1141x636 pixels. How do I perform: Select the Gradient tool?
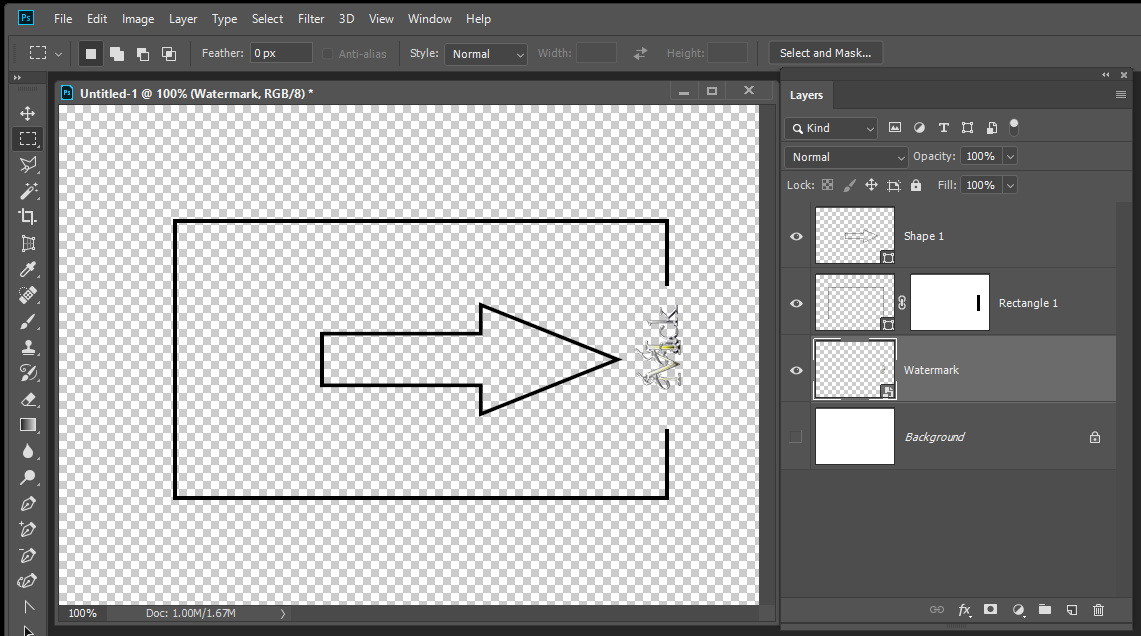coord(28,425)
